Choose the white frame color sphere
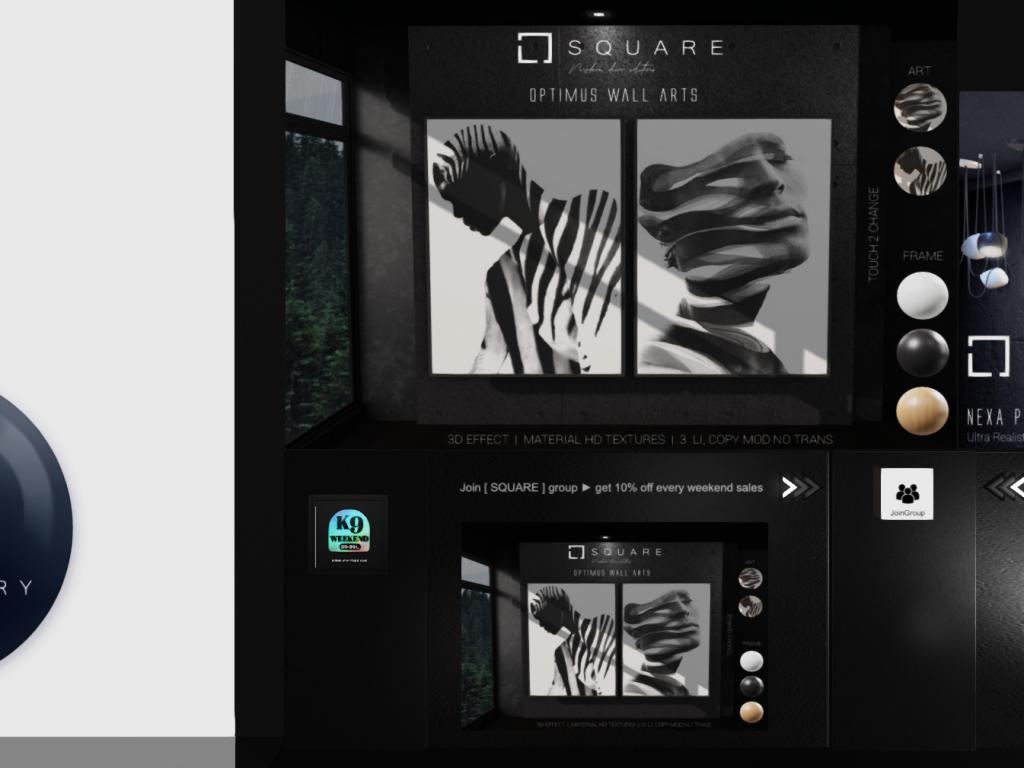Viewport: 1024px width, 768px height. pyautogui.click(x=922, y=296)
